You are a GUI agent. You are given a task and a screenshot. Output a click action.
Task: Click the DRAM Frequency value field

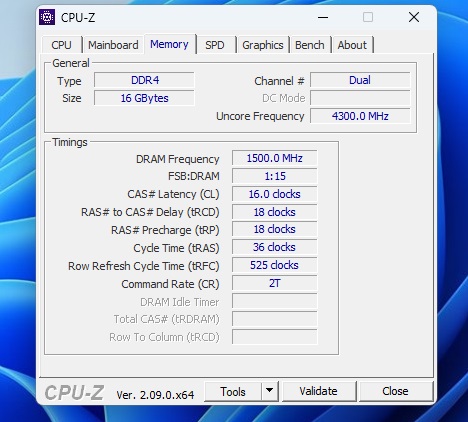point(274,158)
